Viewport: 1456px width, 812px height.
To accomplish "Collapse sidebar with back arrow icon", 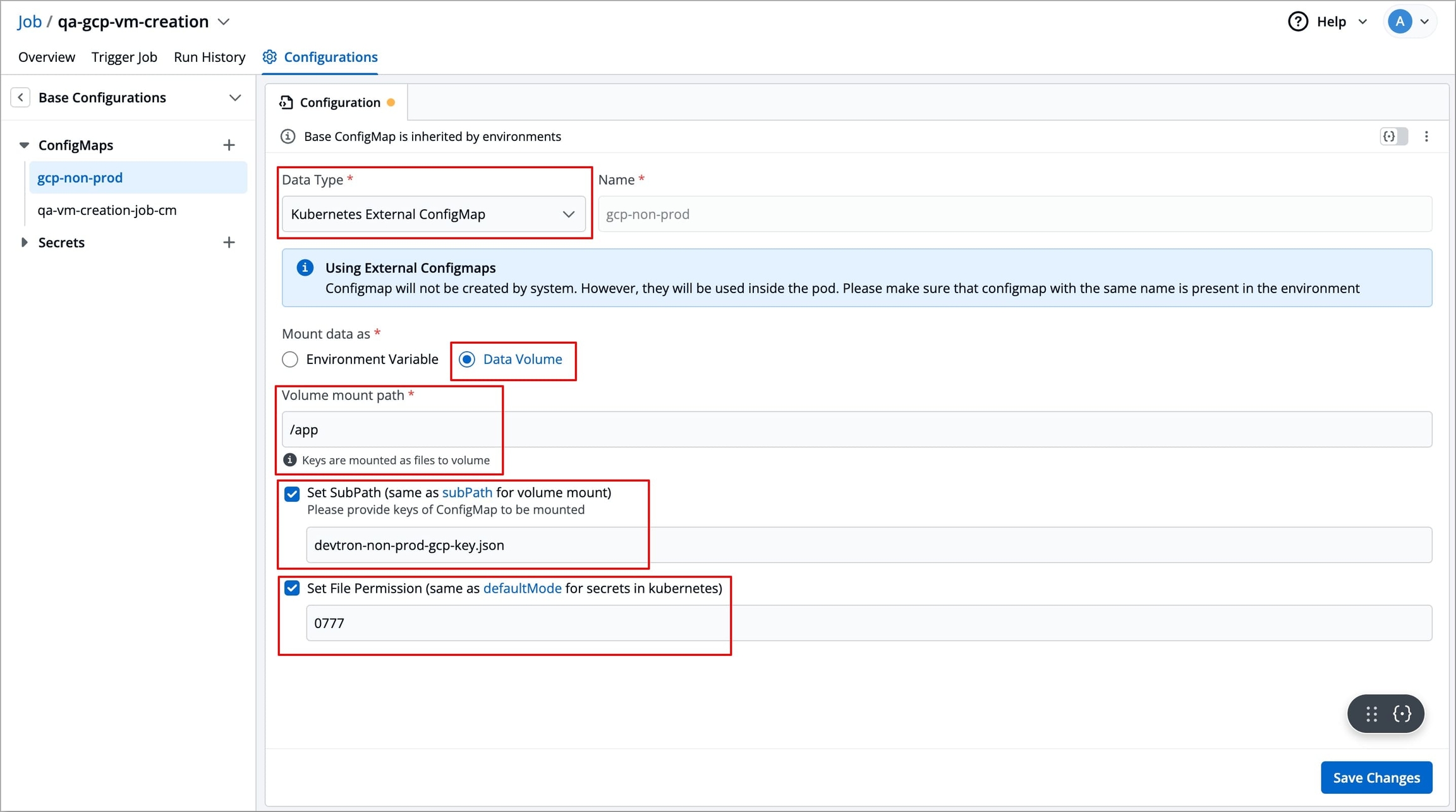I will 20,97.
